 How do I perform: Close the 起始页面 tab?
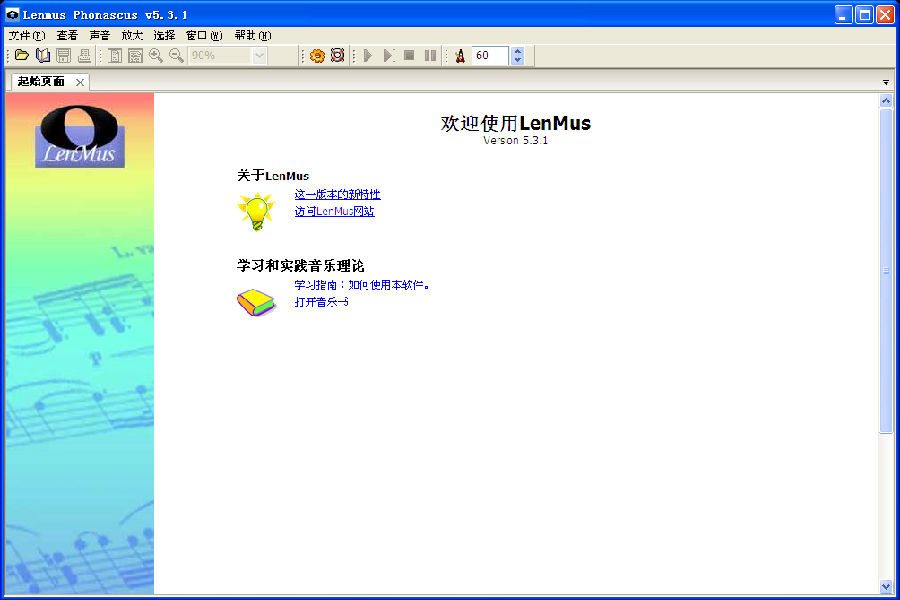[x=80, y=82]
